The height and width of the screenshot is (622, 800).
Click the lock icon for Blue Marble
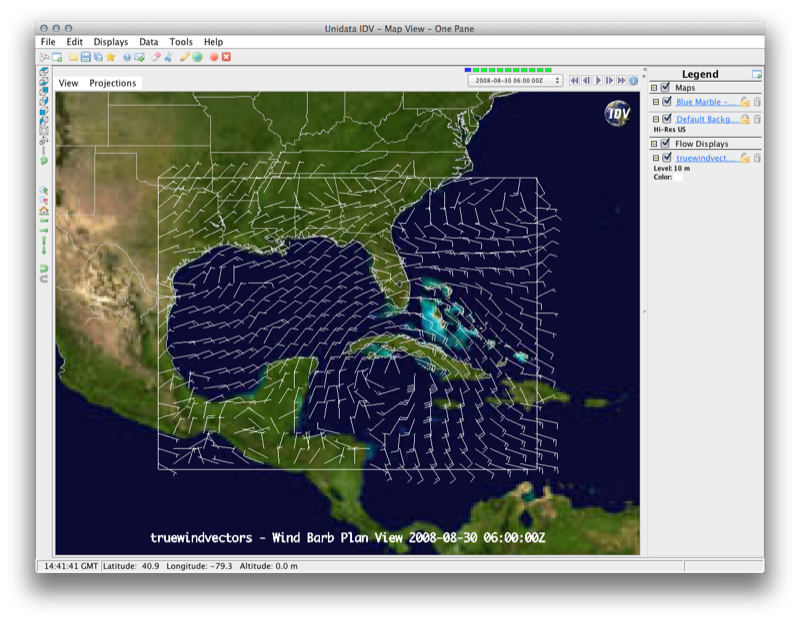[x=745, y=102]
